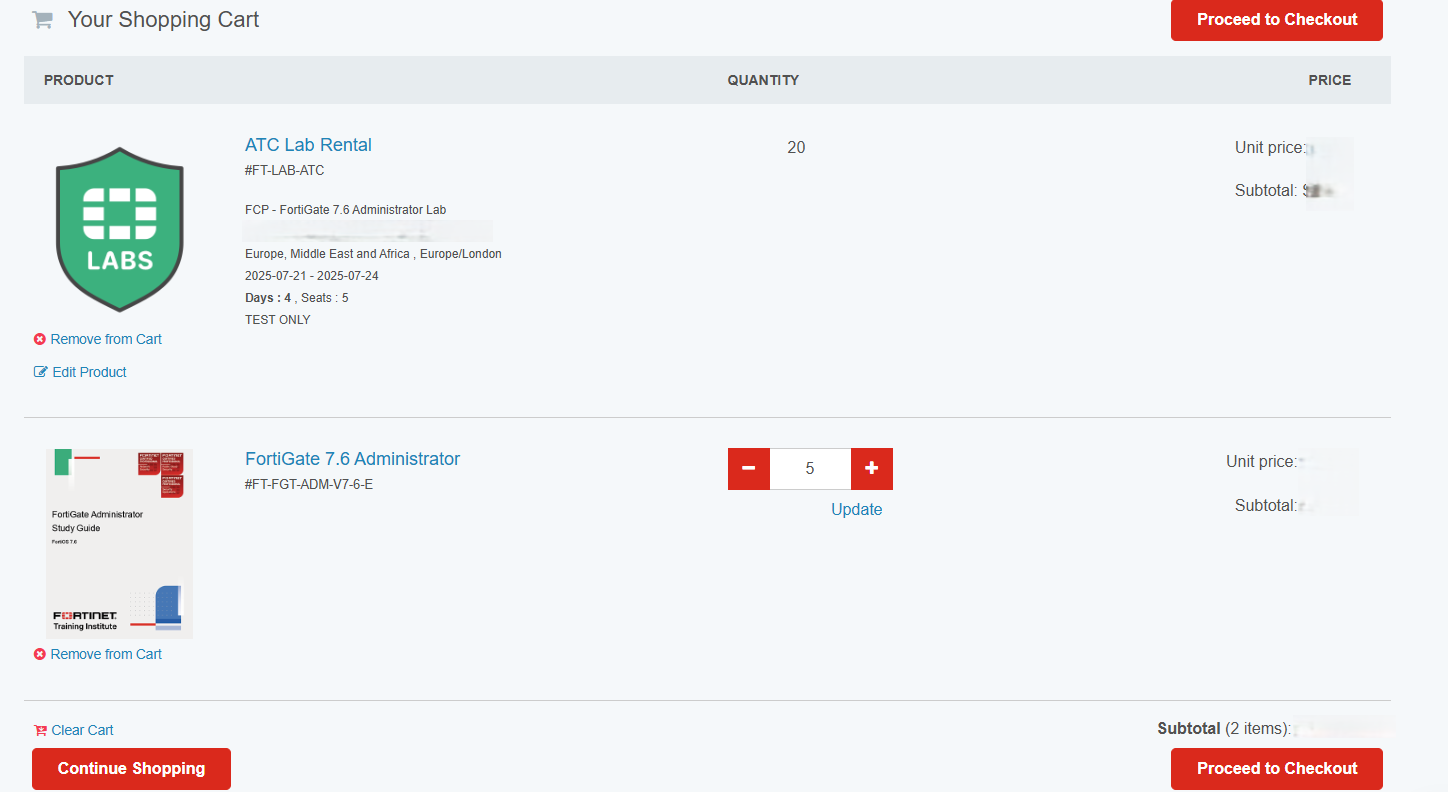Remove ATC Lab Rental from cart
The height and width of the screenshot is (792, 1448).
pyautogui.click(x=106, y=339)
